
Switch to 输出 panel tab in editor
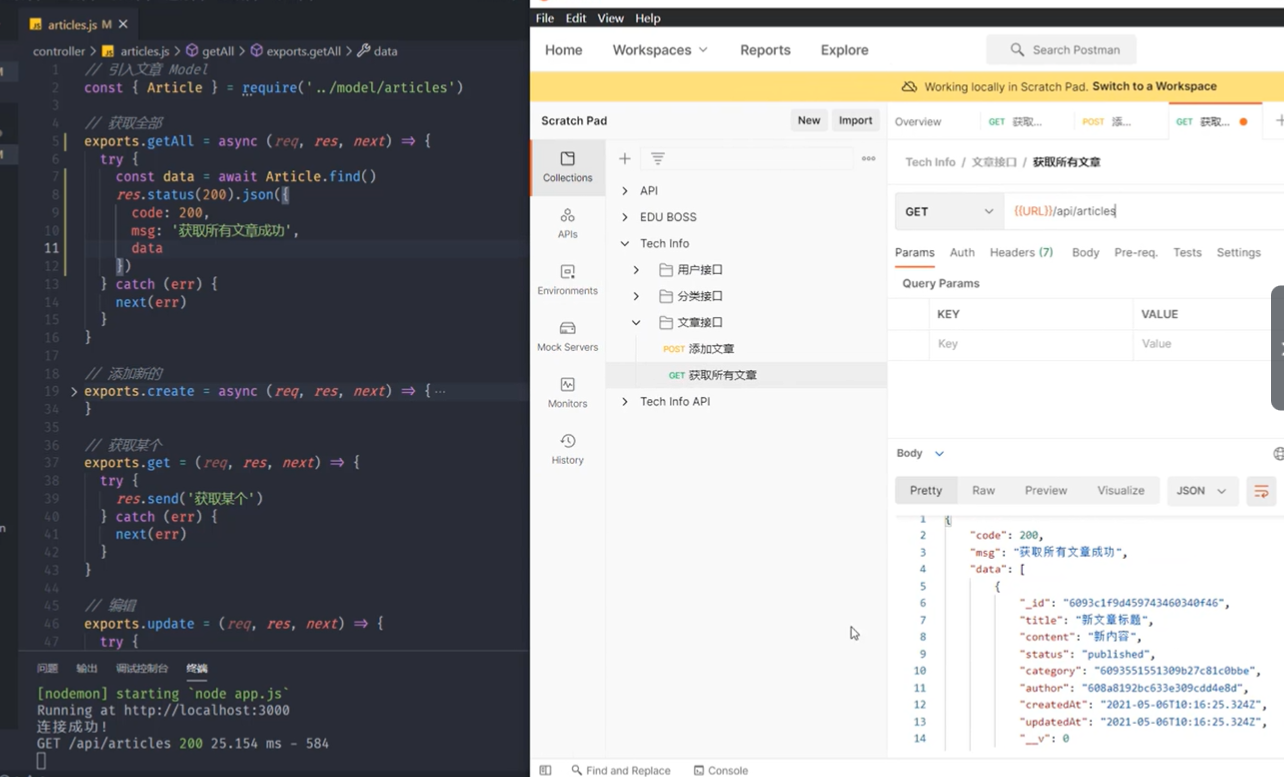pos(87,668)
